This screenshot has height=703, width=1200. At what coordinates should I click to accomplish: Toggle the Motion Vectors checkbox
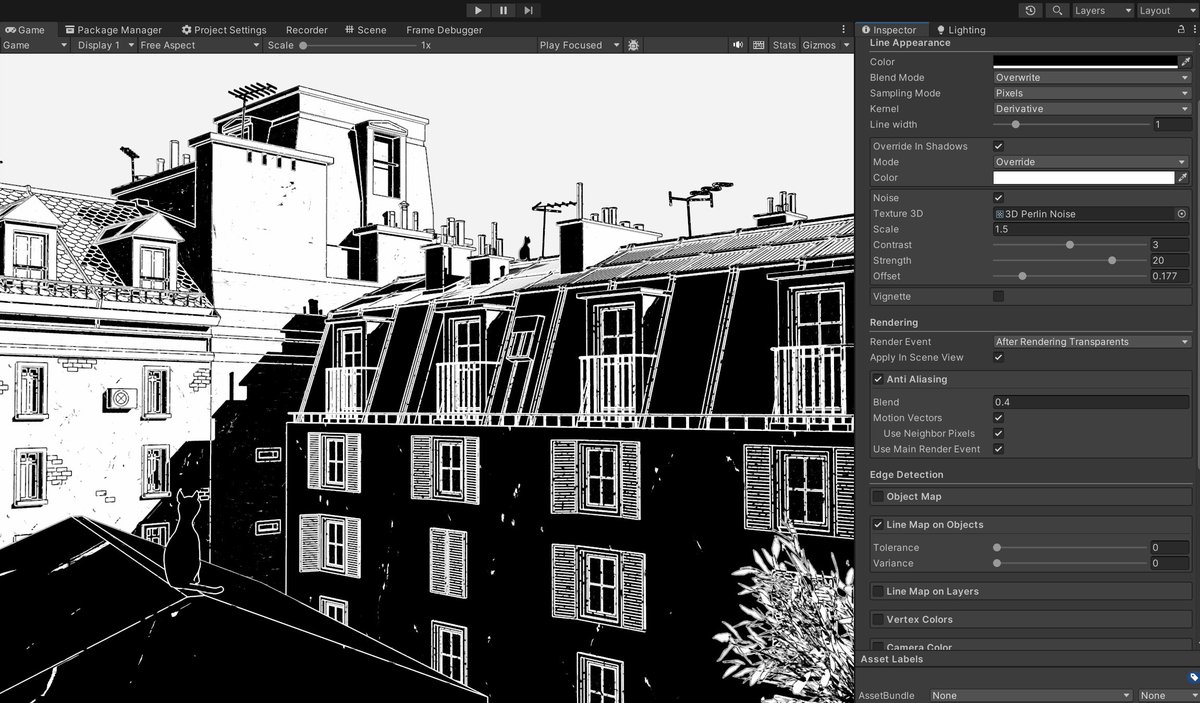coord(998,418)
